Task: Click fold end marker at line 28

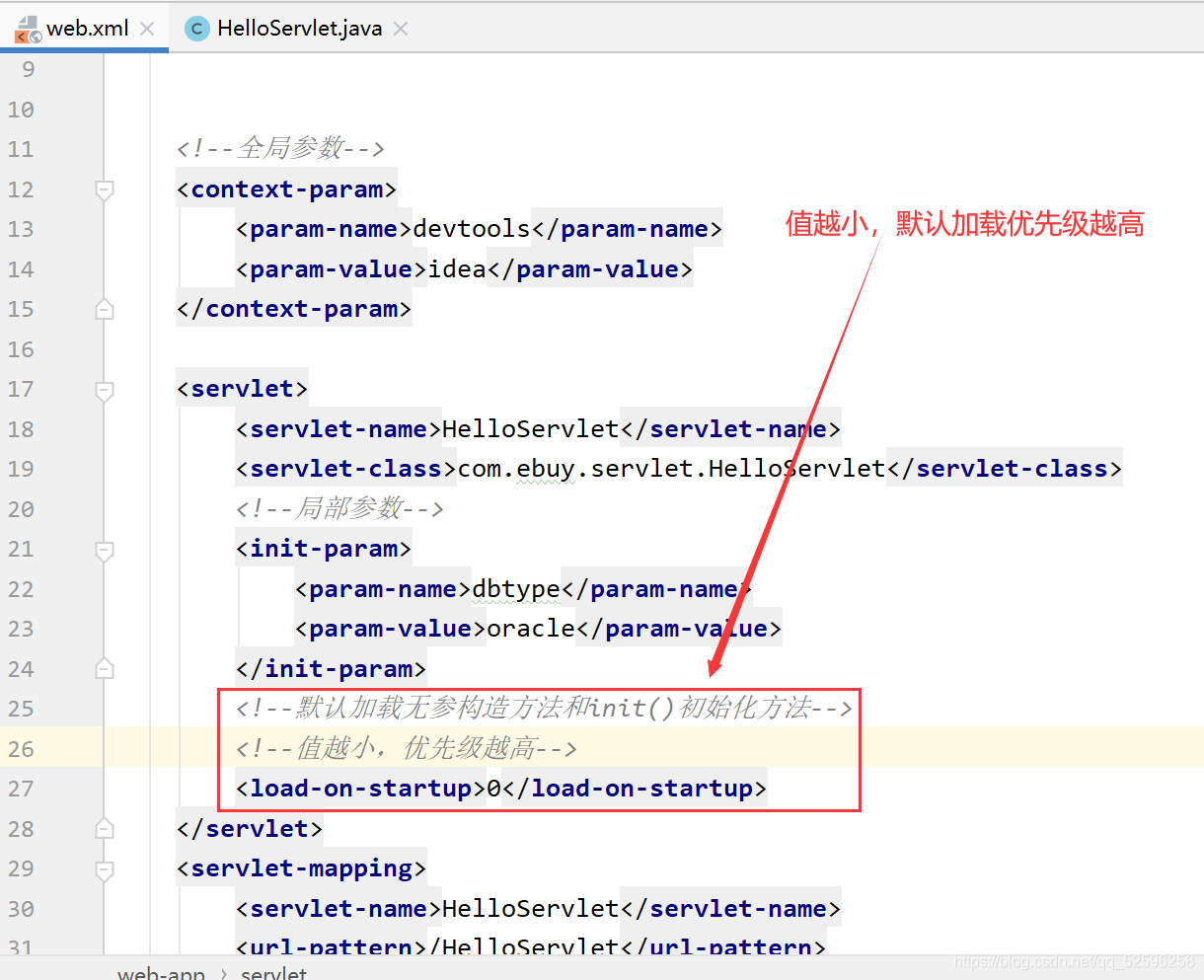Action: [x=105, y=829]
